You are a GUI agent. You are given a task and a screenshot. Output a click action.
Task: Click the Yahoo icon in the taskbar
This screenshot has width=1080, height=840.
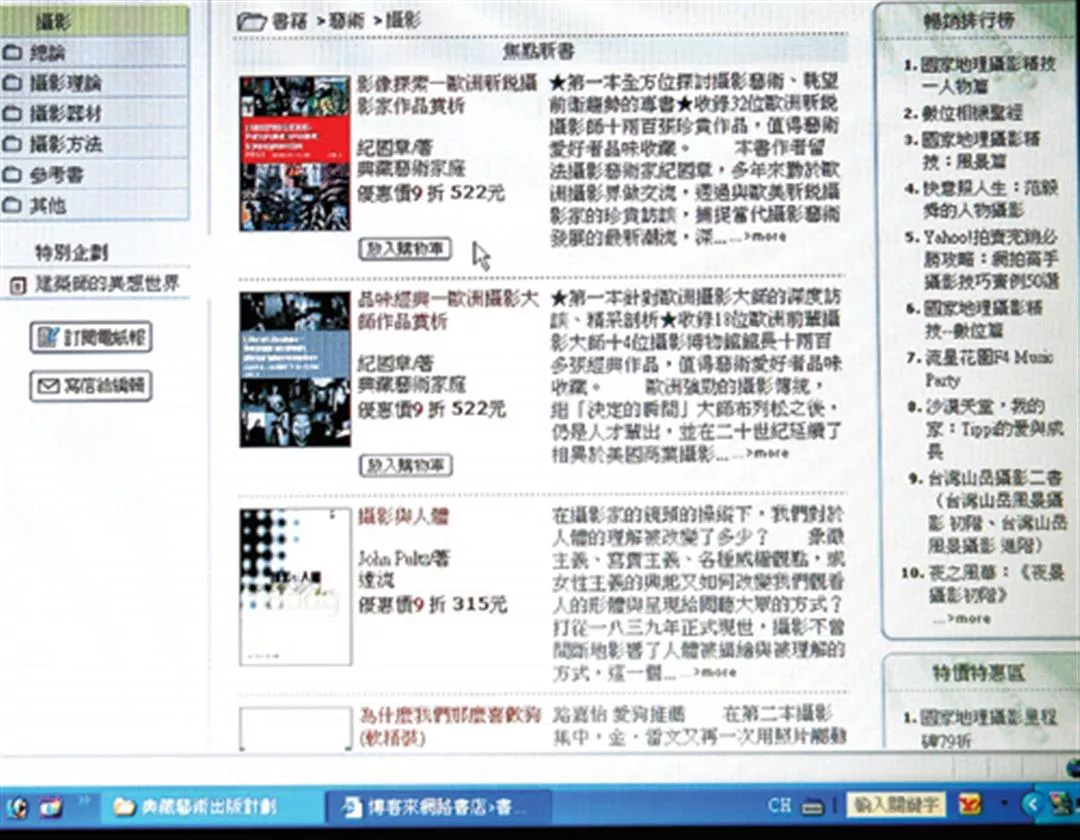(967, 804)
